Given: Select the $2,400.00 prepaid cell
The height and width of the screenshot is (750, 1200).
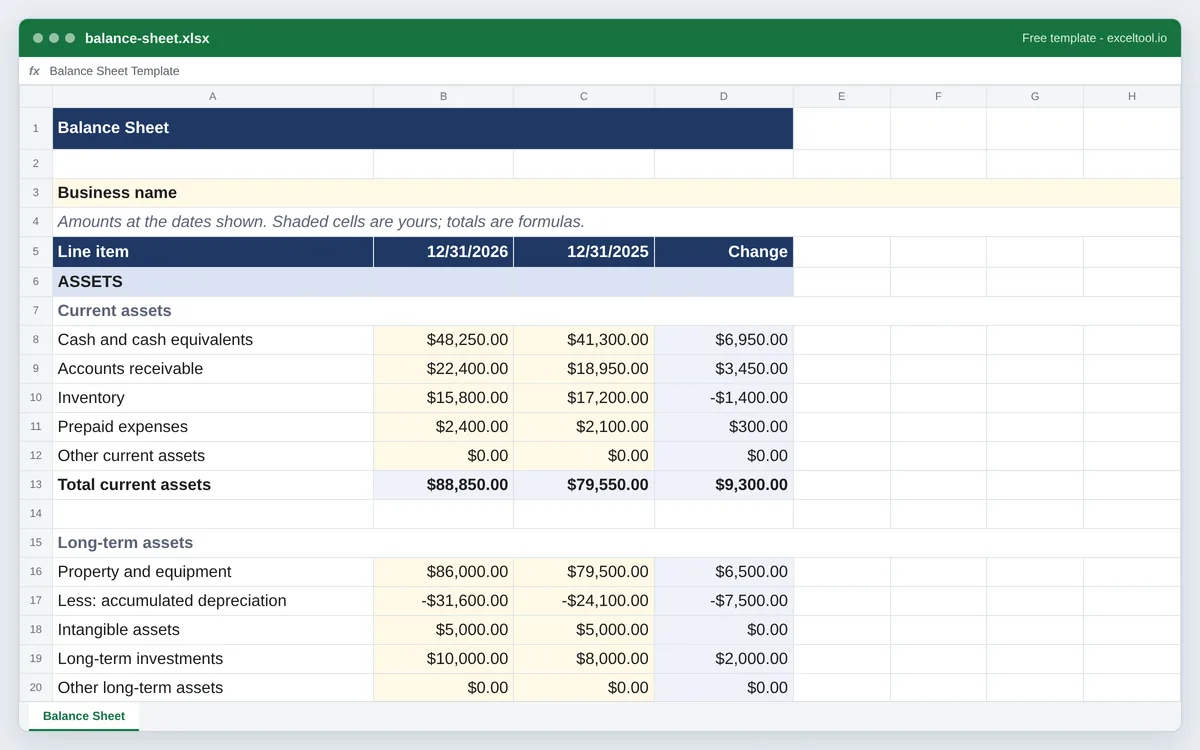Looking at the screenshot, I should [443, 427].
